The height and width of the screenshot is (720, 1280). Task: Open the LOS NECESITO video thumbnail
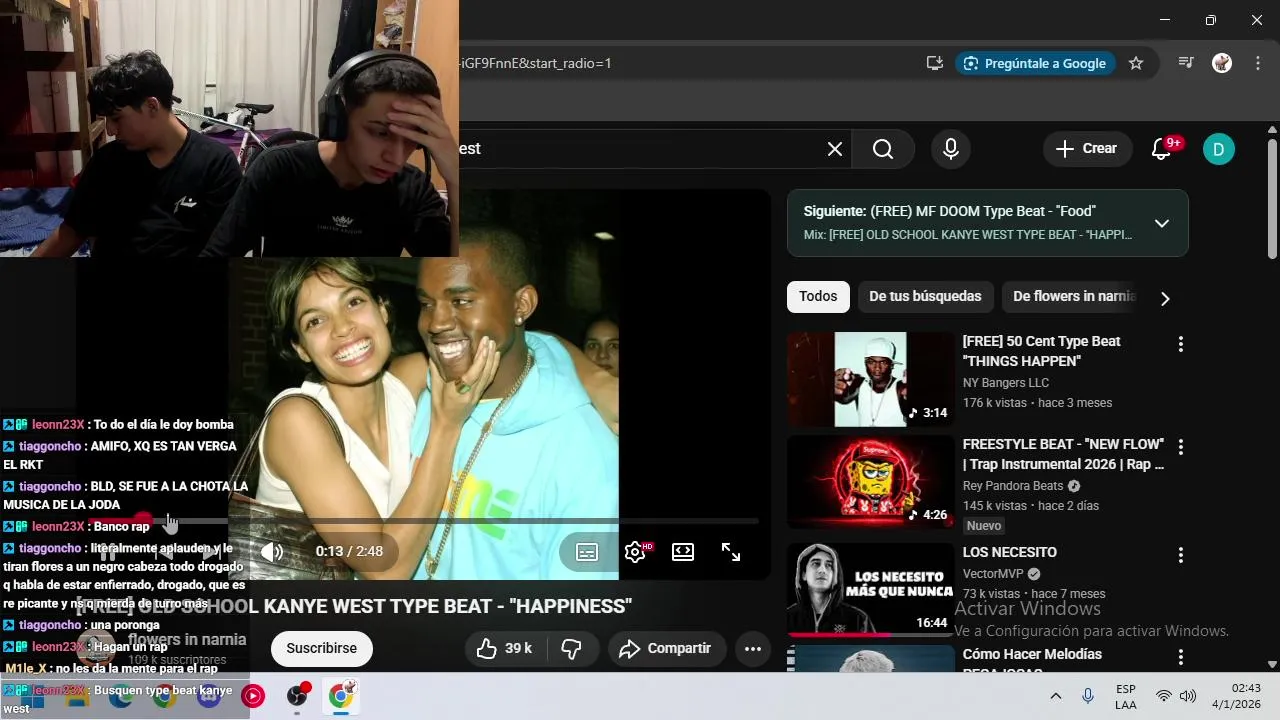[871, 589]
